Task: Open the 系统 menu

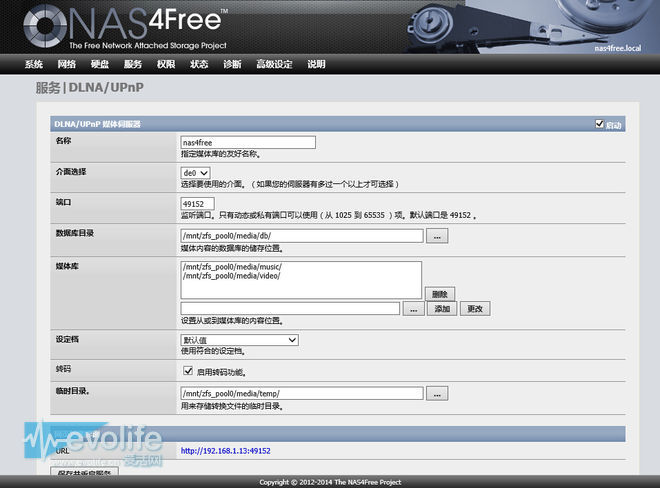Action: (x=34, y=64)
